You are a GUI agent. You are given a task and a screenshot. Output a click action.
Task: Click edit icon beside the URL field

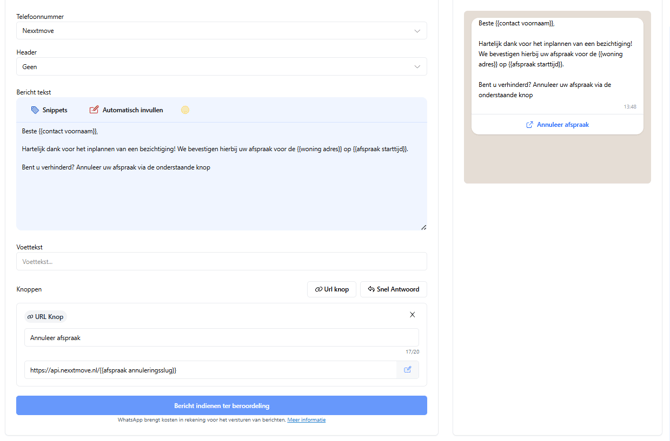[407, 370]
